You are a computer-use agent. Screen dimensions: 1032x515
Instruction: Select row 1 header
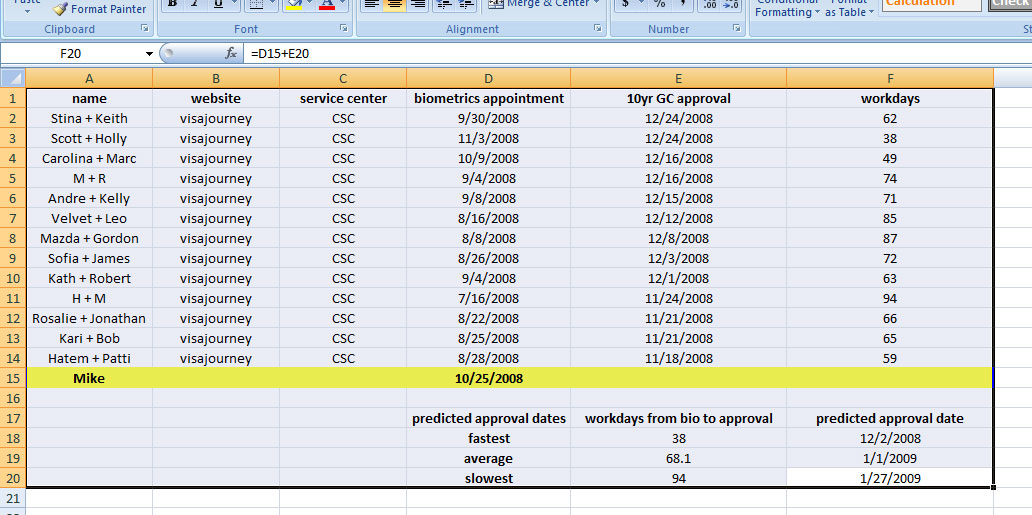[13, 98]
